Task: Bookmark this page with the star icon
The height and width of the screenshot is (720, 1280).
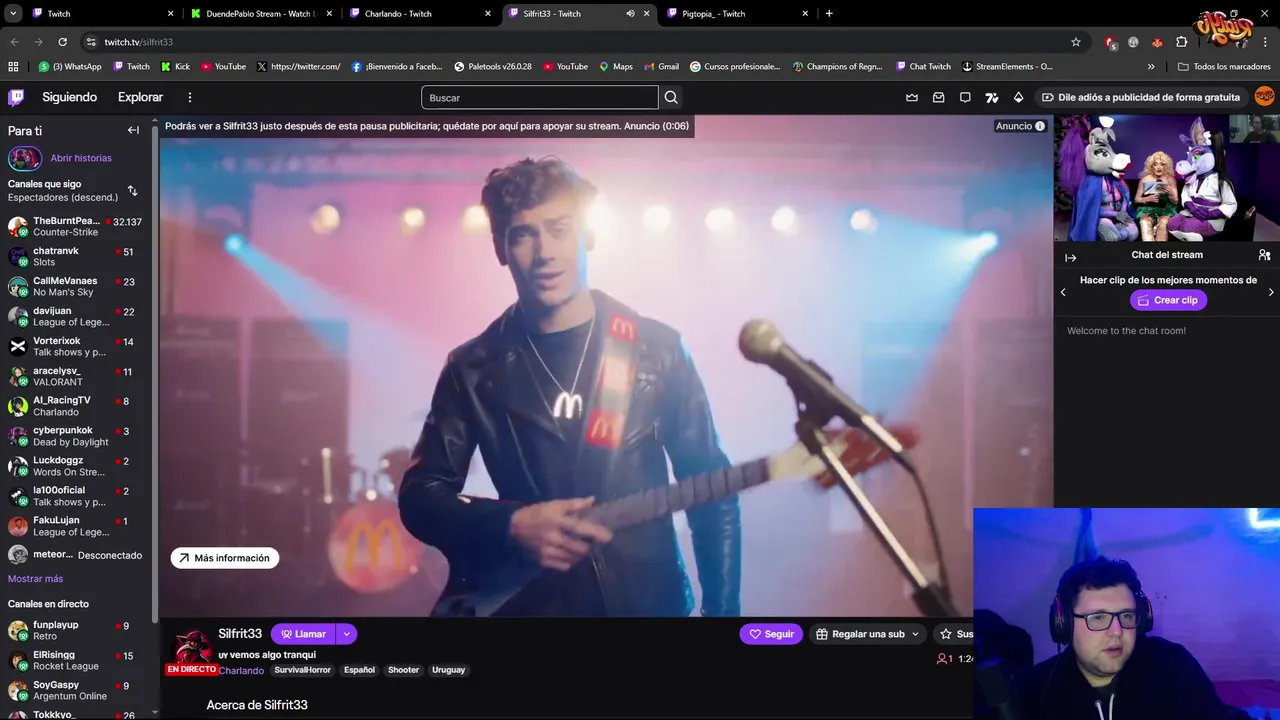Action: pyautogui.click(x=1076, y=42)
